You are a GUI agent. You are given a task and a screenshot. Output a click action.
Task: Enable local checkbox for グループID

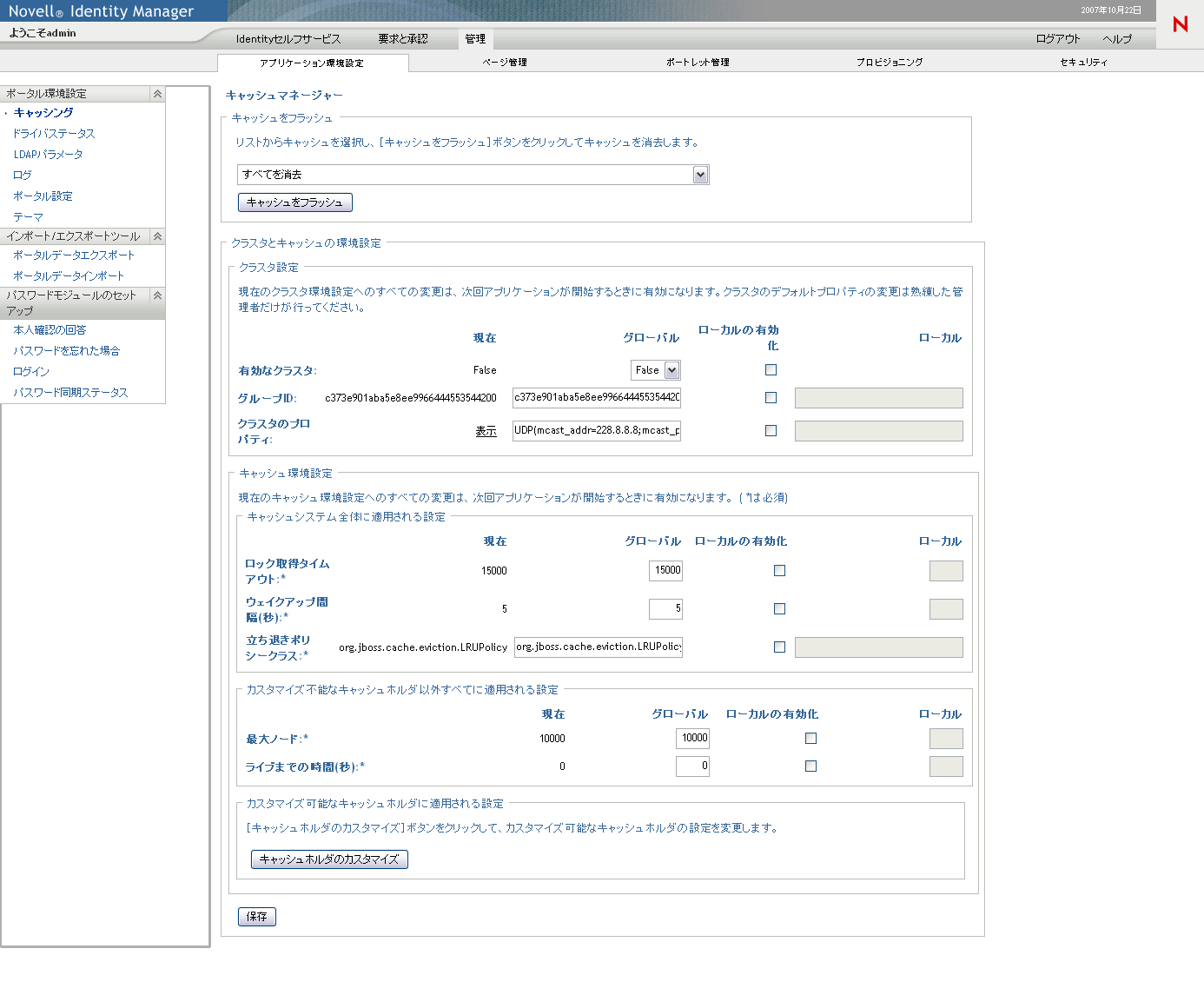coord(771,398)
